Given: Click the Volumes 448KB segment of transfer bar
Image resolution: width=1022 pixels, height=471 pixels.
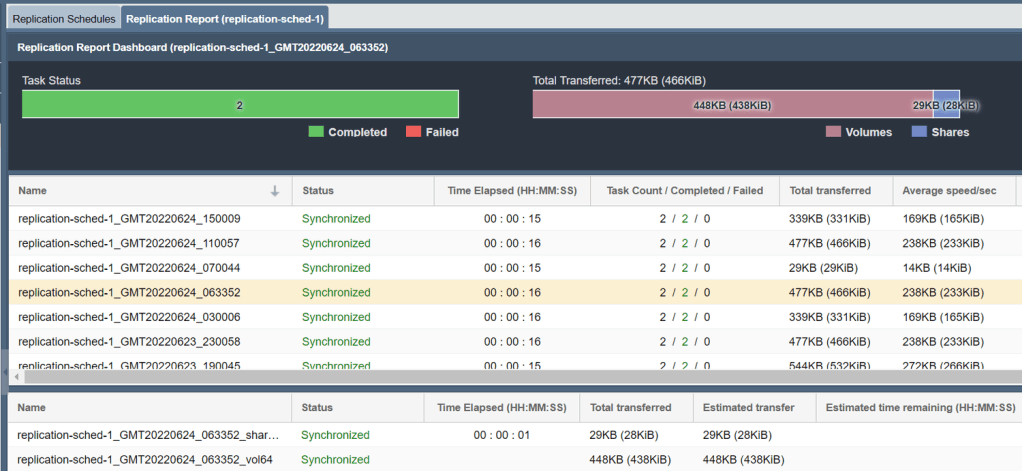Looking at the screenshot, I should click(732, 105).
